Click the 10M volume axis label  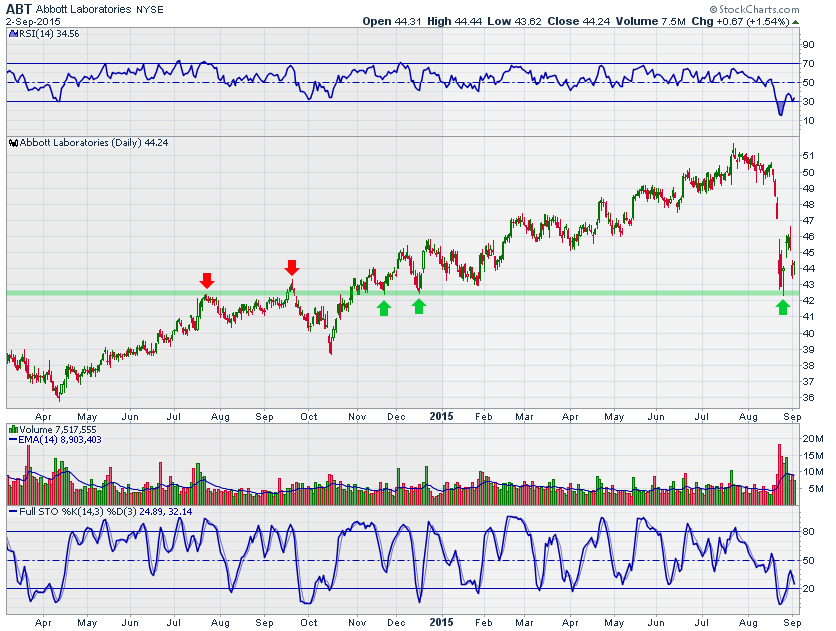[x=813, y=472]
